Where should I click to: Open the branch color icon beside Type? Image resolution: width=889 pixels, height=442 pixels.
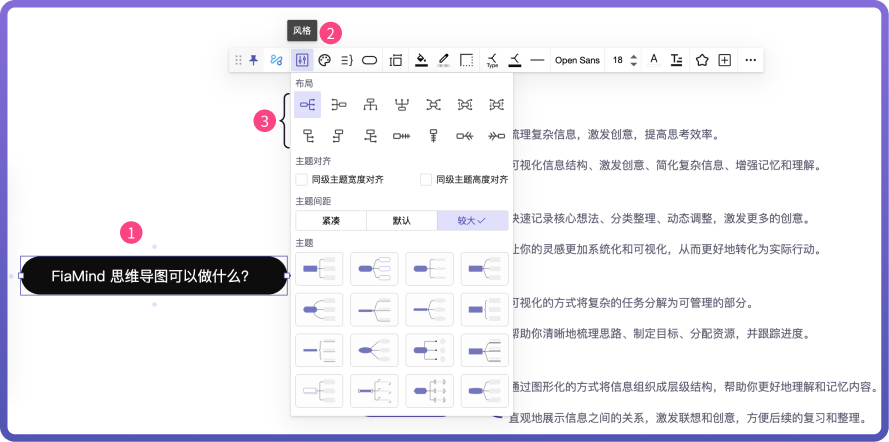pos(515,60)
